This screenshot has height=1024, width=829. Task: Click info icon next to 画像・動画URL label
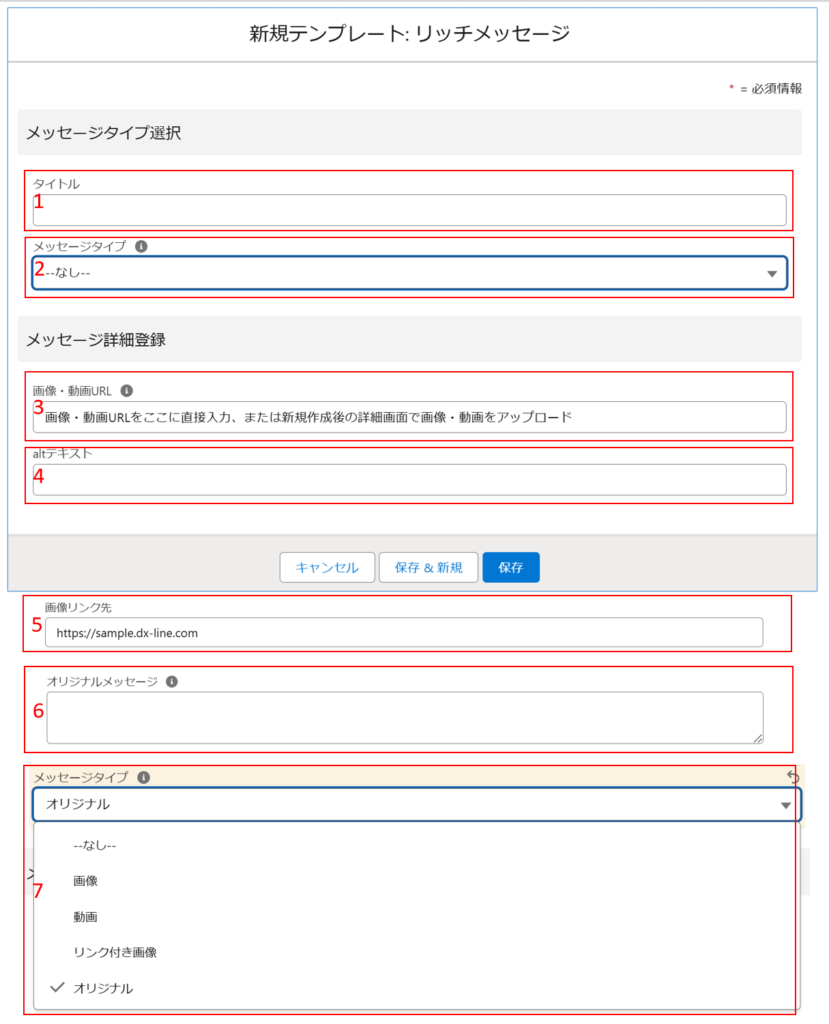pos(127,391)
